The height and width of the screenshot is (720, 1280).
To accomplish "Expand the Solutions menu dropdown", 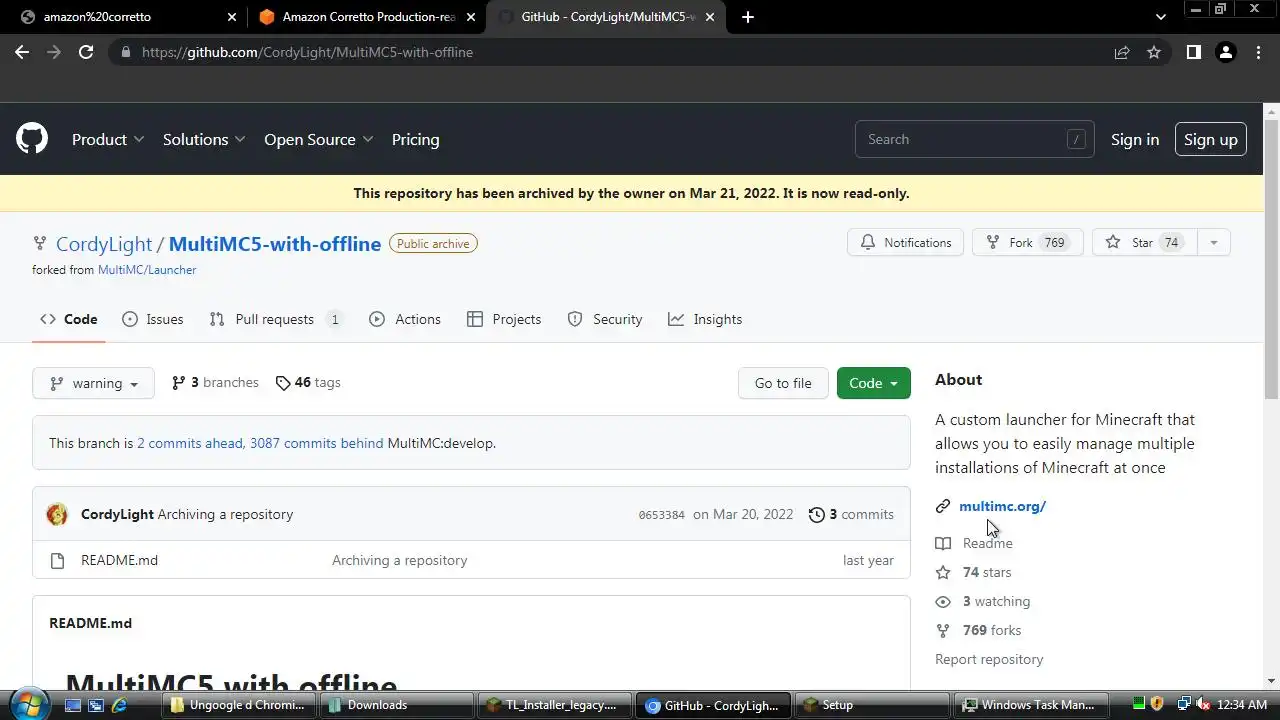I will pyautogui.click(x=204, y=139).
